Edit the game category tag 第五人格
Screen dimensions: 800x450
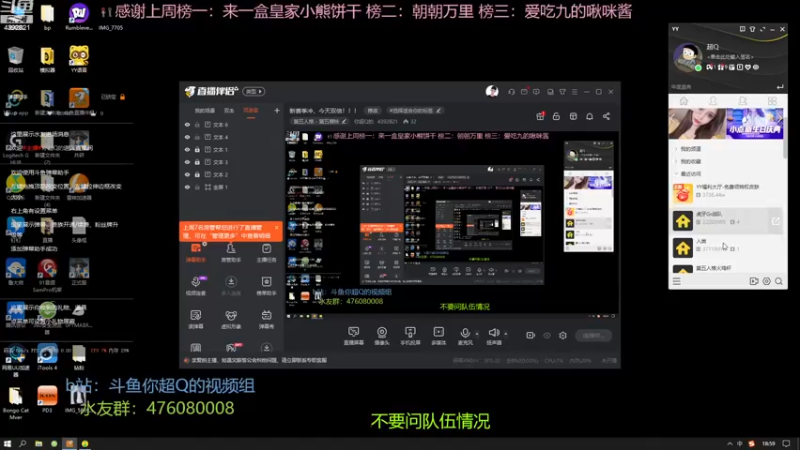point(320,121)
